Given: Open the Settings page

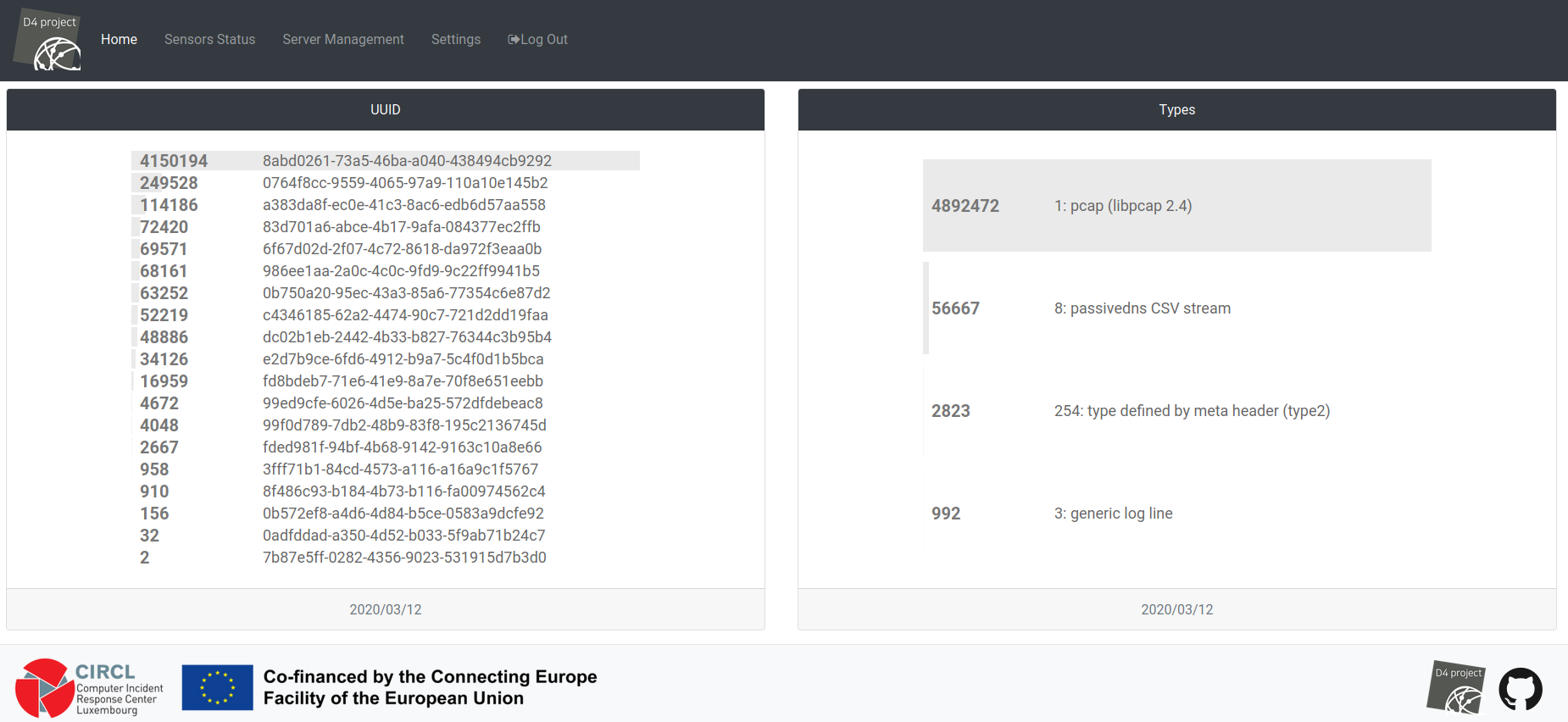Looking at the screenshot, I should coord(455,40).
